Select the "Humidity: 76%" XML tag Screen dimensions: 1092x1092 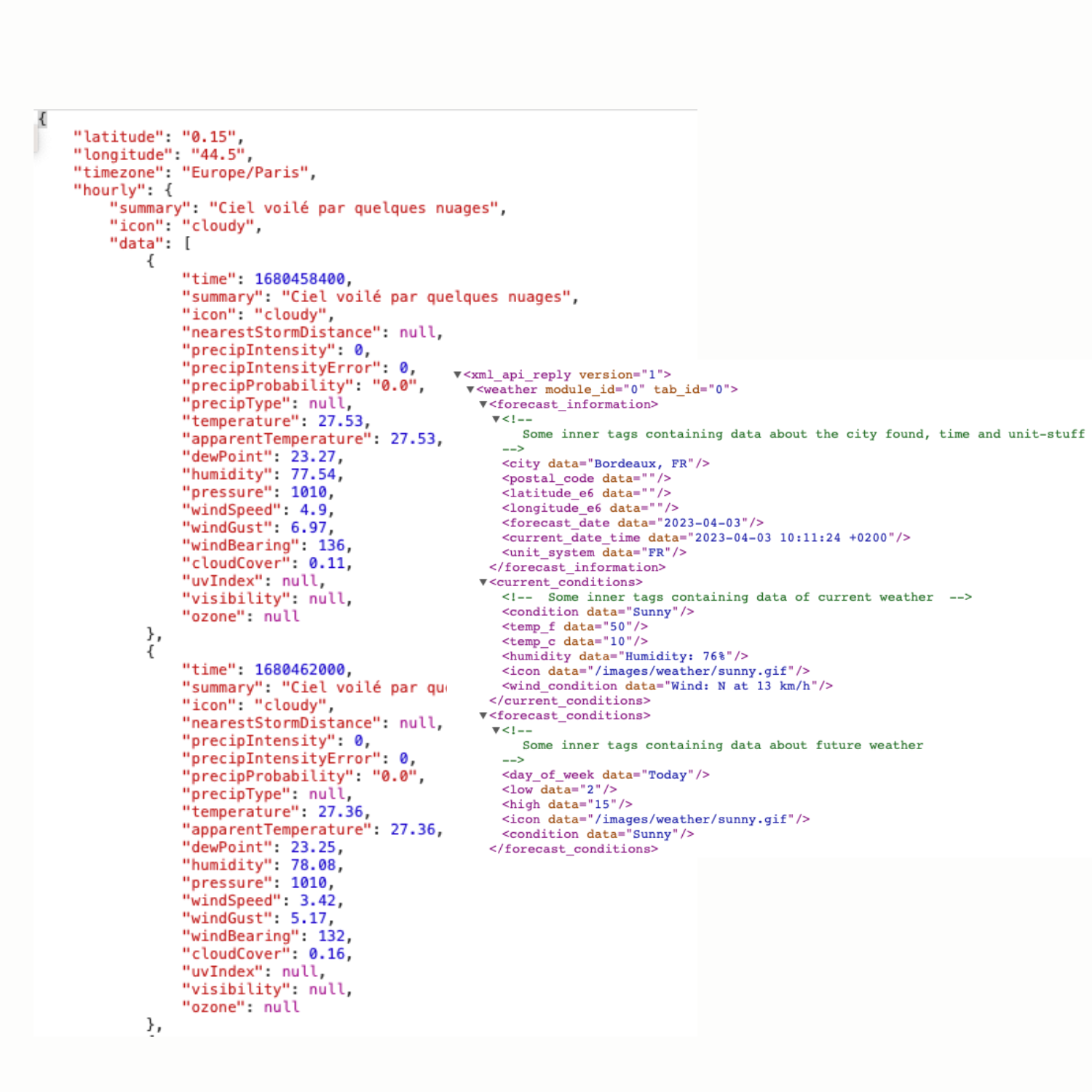coord(625,656)
